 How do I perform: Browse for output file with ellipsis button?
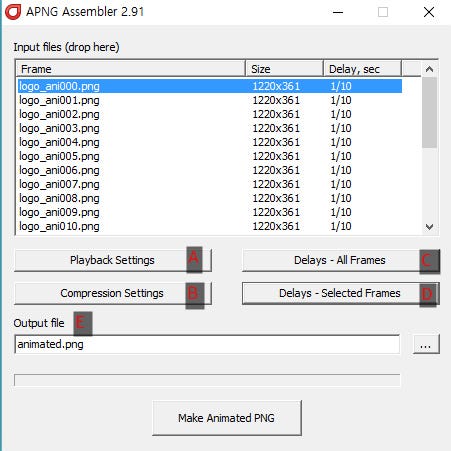coord(426,344)
